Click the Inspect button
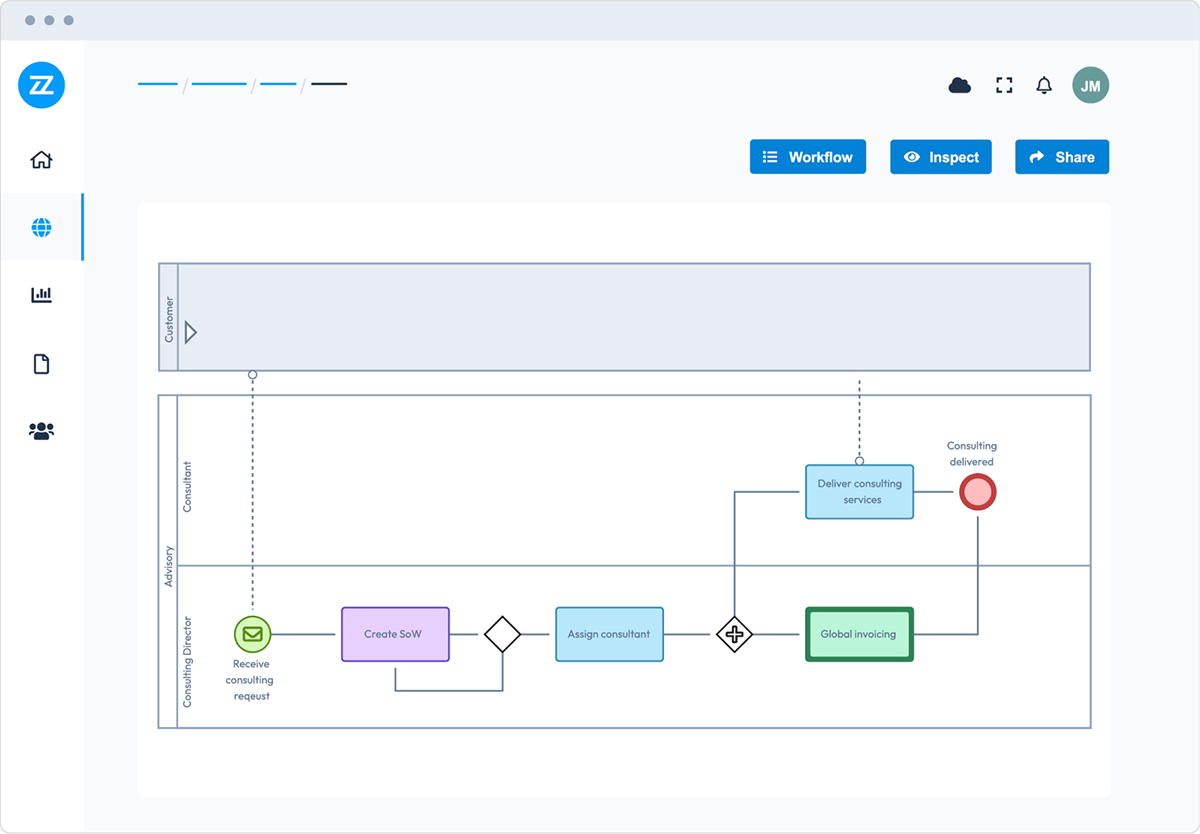The width and height of the screenshot is (1200, 834). pyautogui.click(x=940, y=157)
